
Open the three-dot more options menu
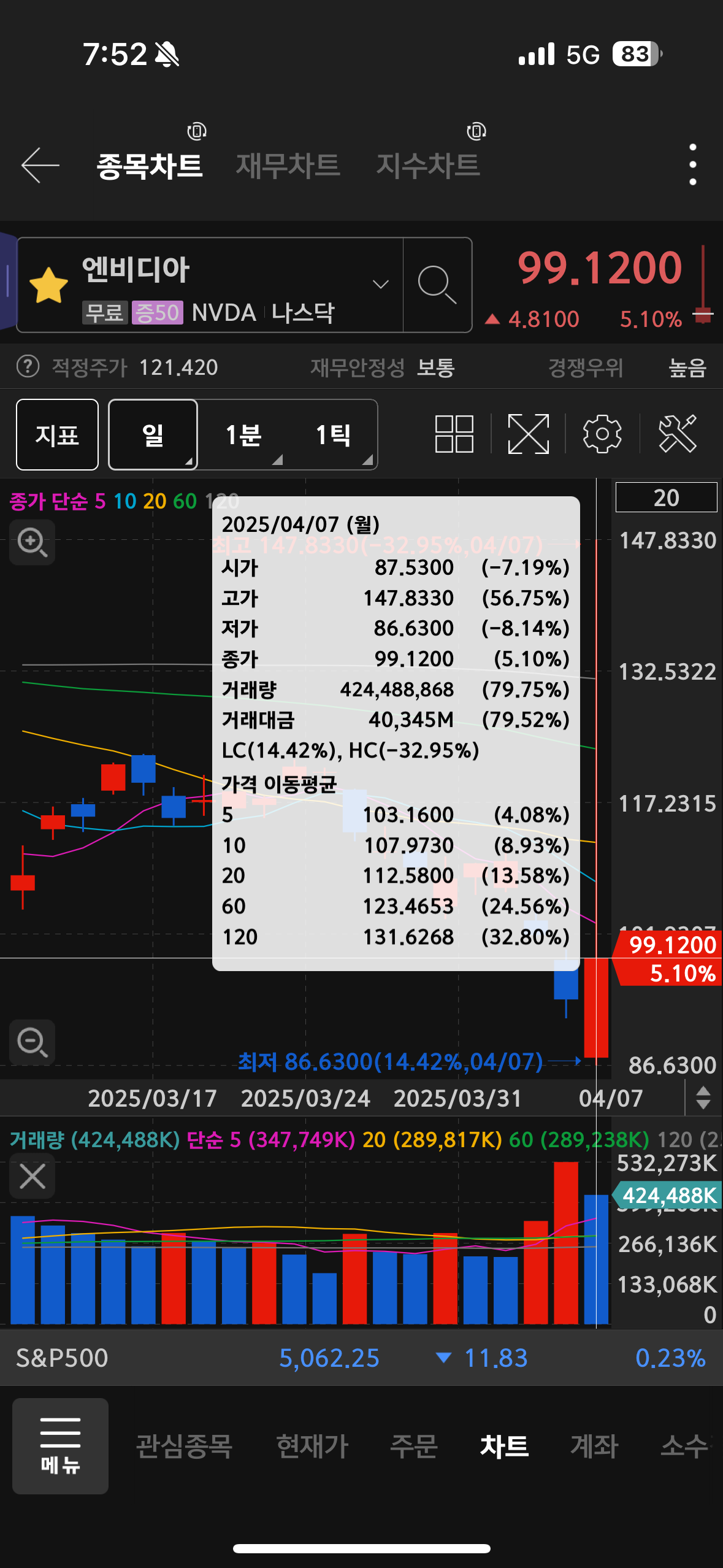click(x=693, y=164)
